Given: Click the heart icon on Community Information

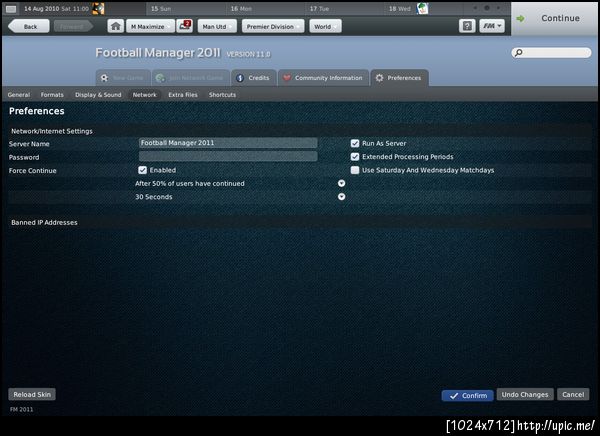Looking at the screenshot, I should (287, 78).
